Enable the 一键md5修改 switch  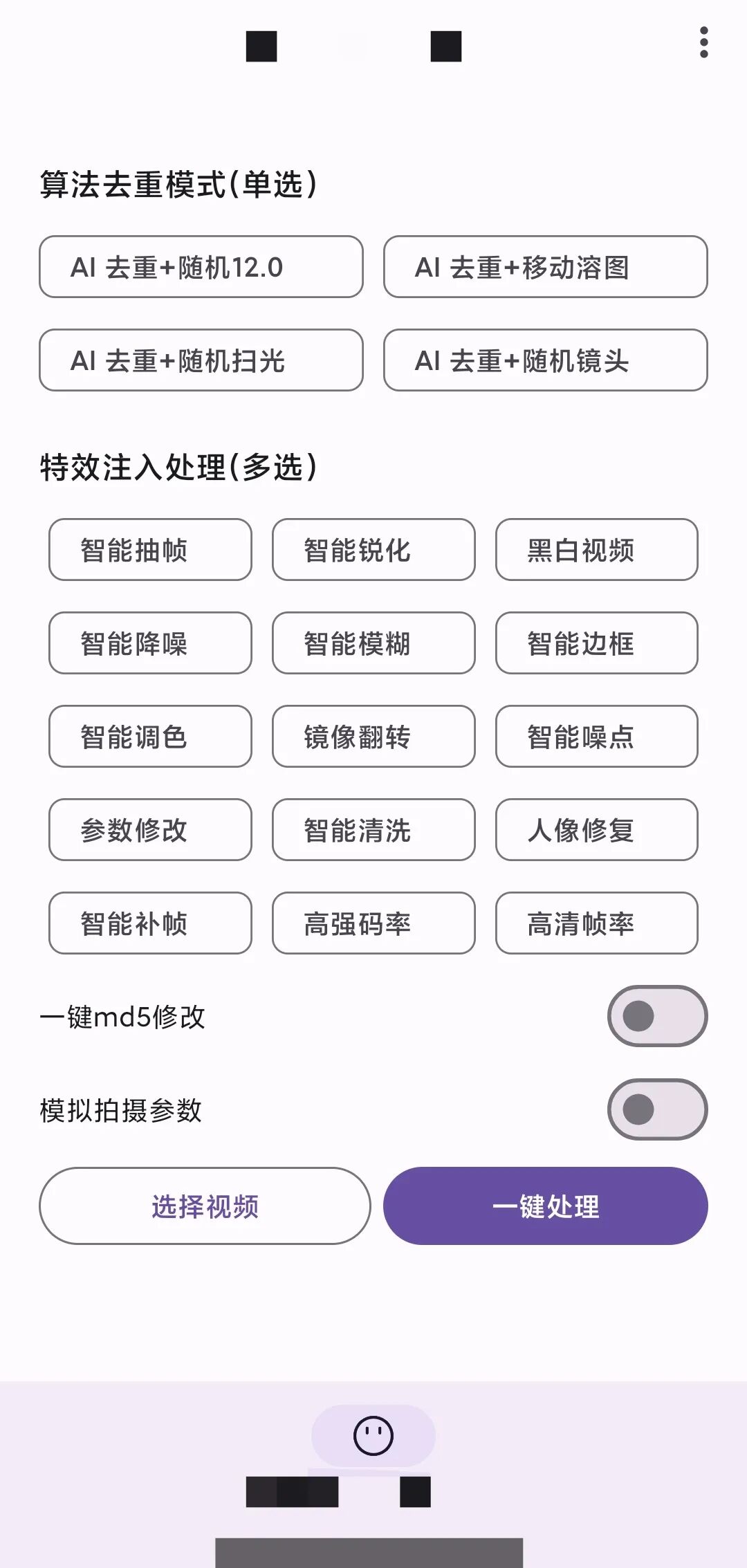657,1016
